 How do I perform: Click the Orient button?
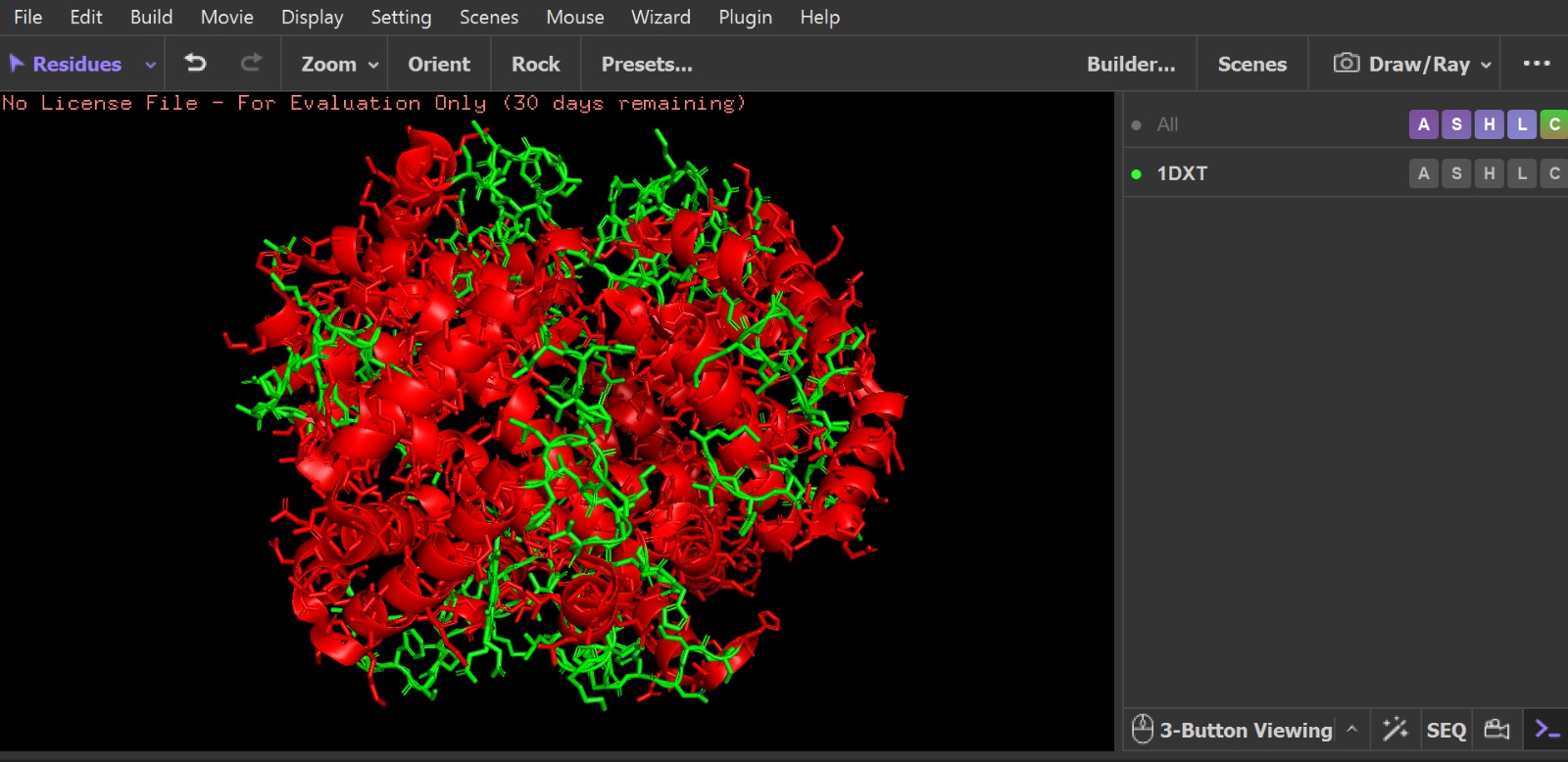click(438, 65)
